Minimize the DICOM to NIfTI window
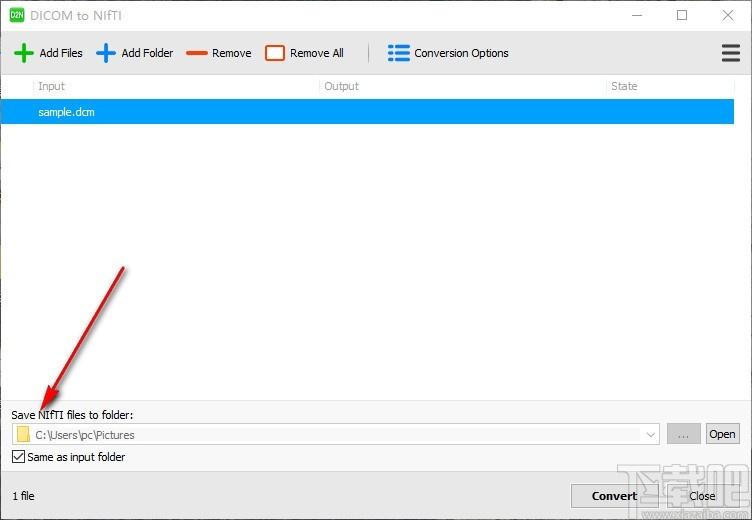The width and height of the screenshot is (752, 520). click(637, 15)
